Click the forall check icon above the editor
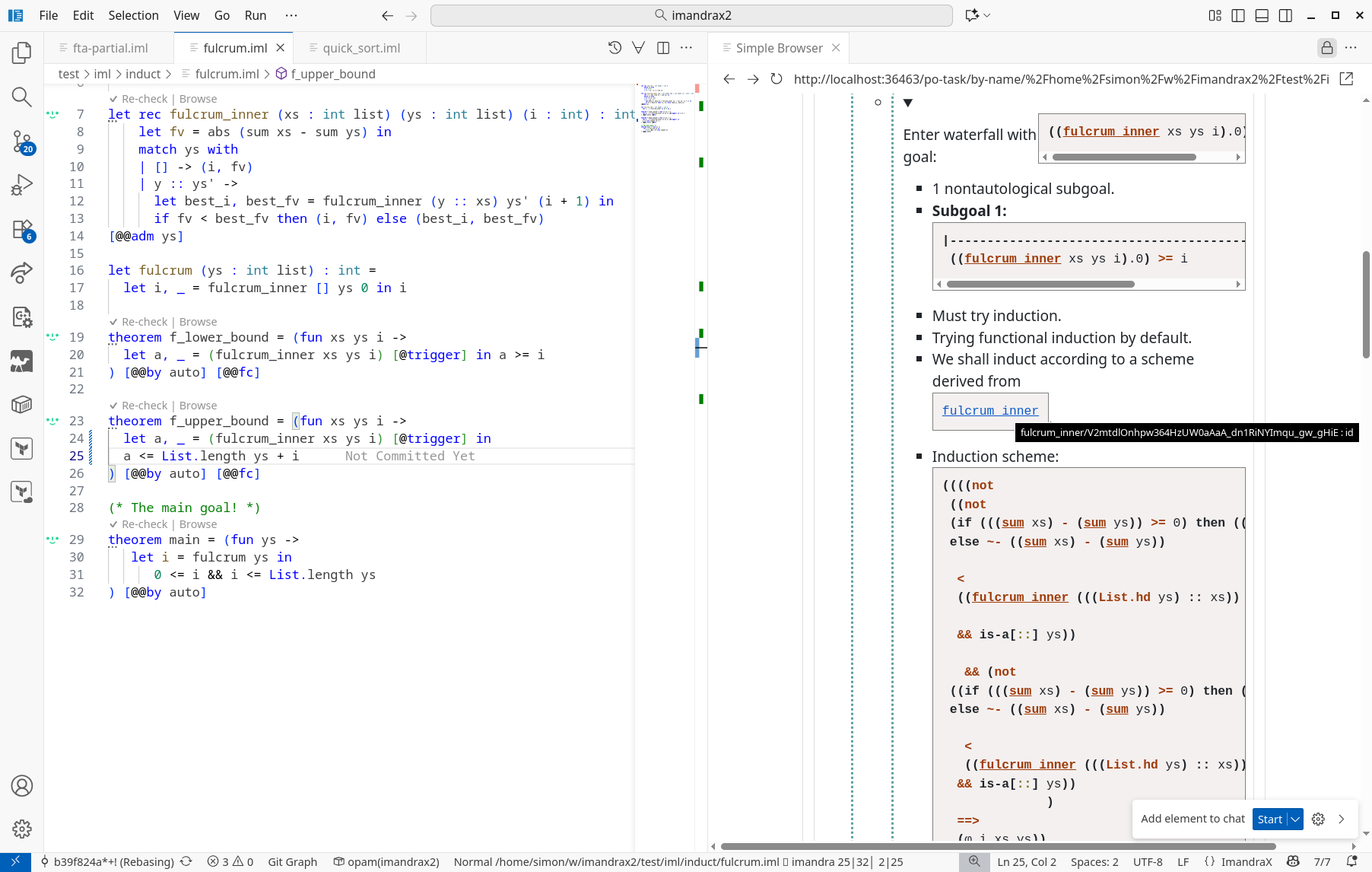 point(638,47)
